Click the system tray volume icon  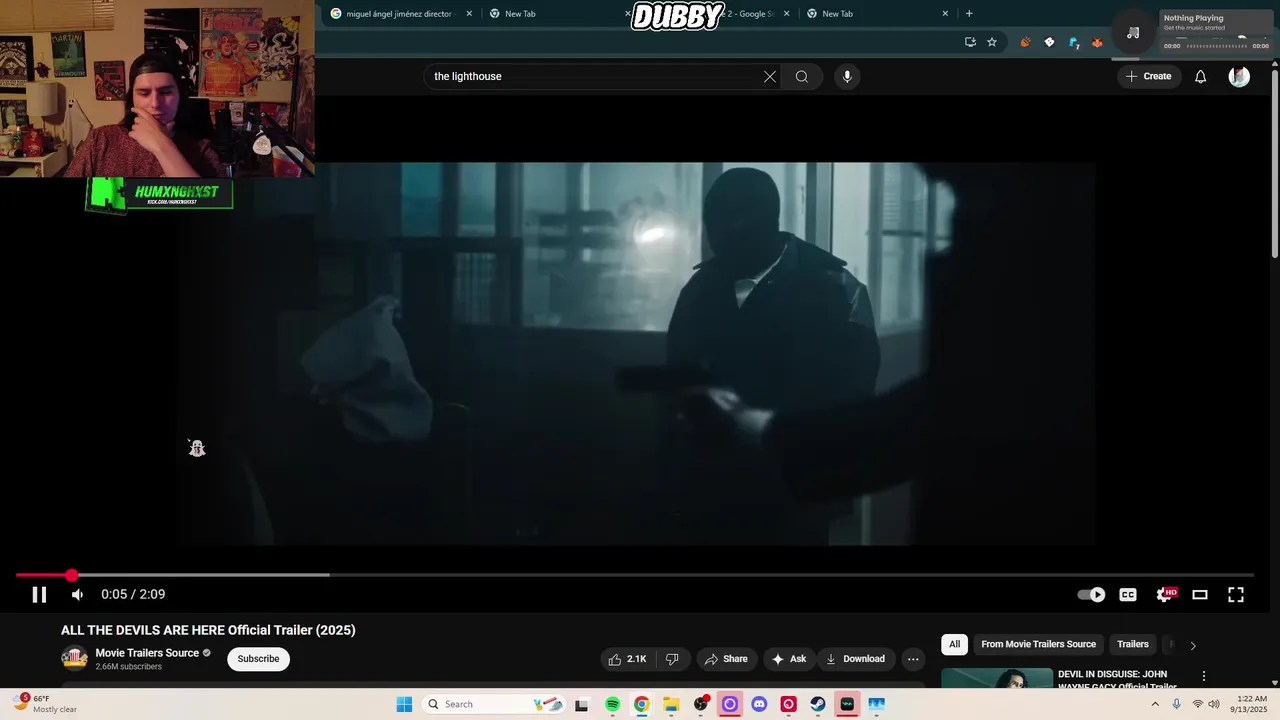1214,704
